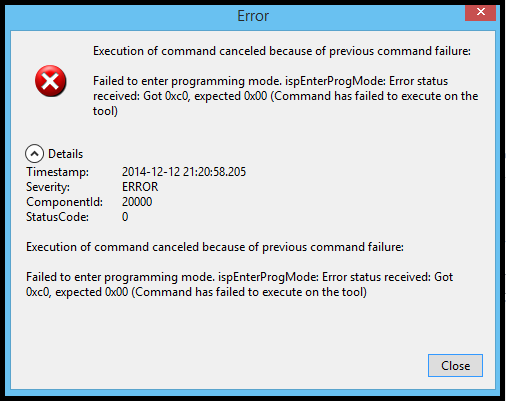Image resolution: width=506 pixels, height=401 pixels.
Task: Click the line starting with 'received: Got 0xc0'
Action: click(286, 96)
